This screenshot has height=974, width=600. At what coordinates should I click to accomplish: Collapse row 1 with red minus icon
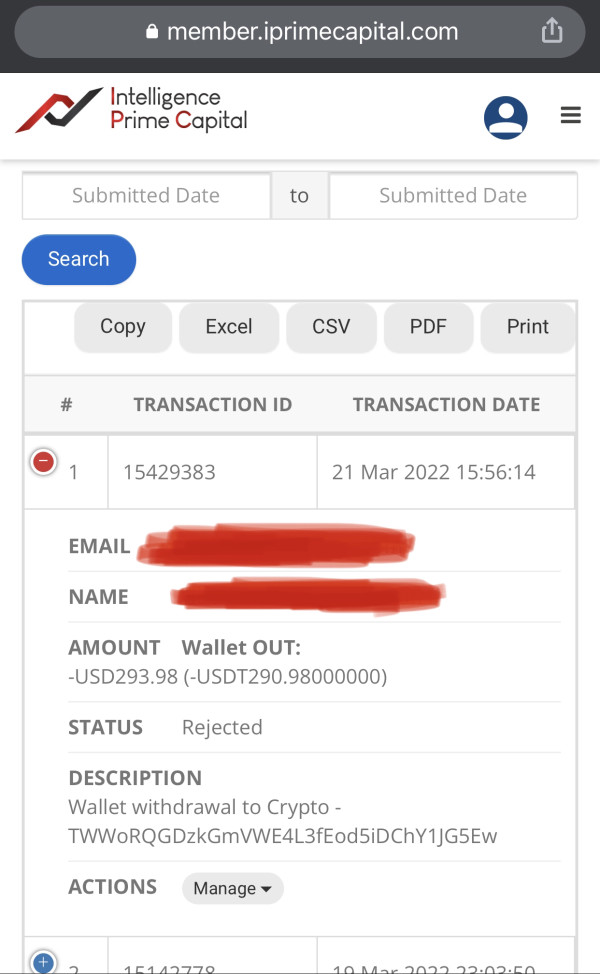[x=44, y=462]
